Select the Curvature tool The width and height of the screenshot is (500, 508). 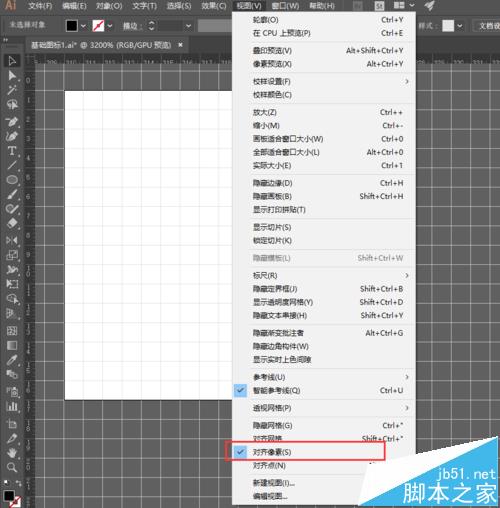12,136
